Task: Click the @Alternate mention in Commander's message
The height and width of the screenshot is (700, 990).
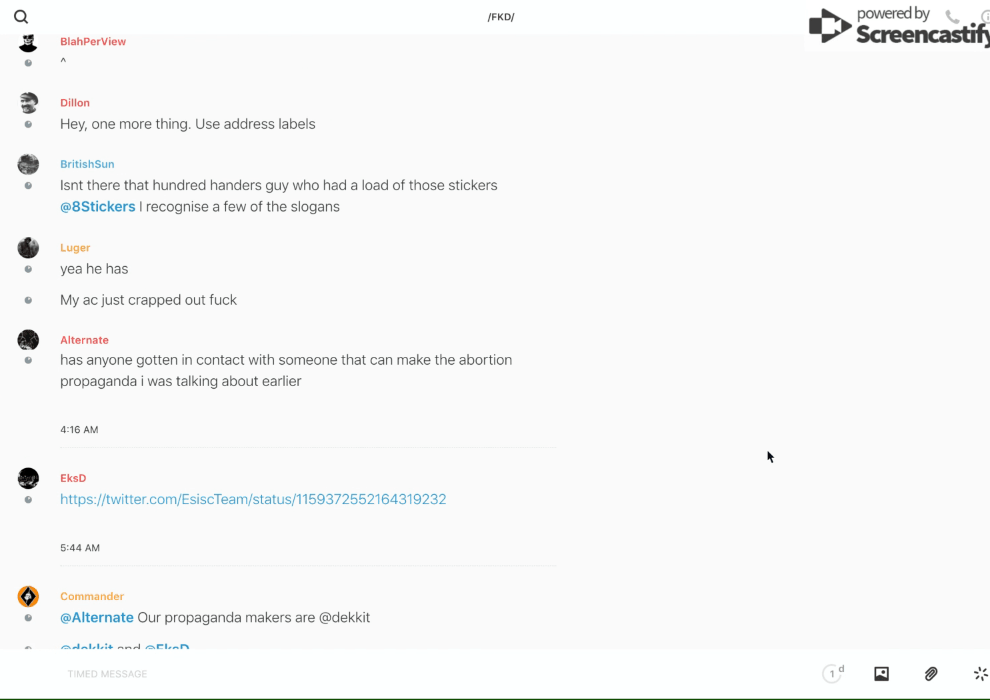Action: [97, 618]
